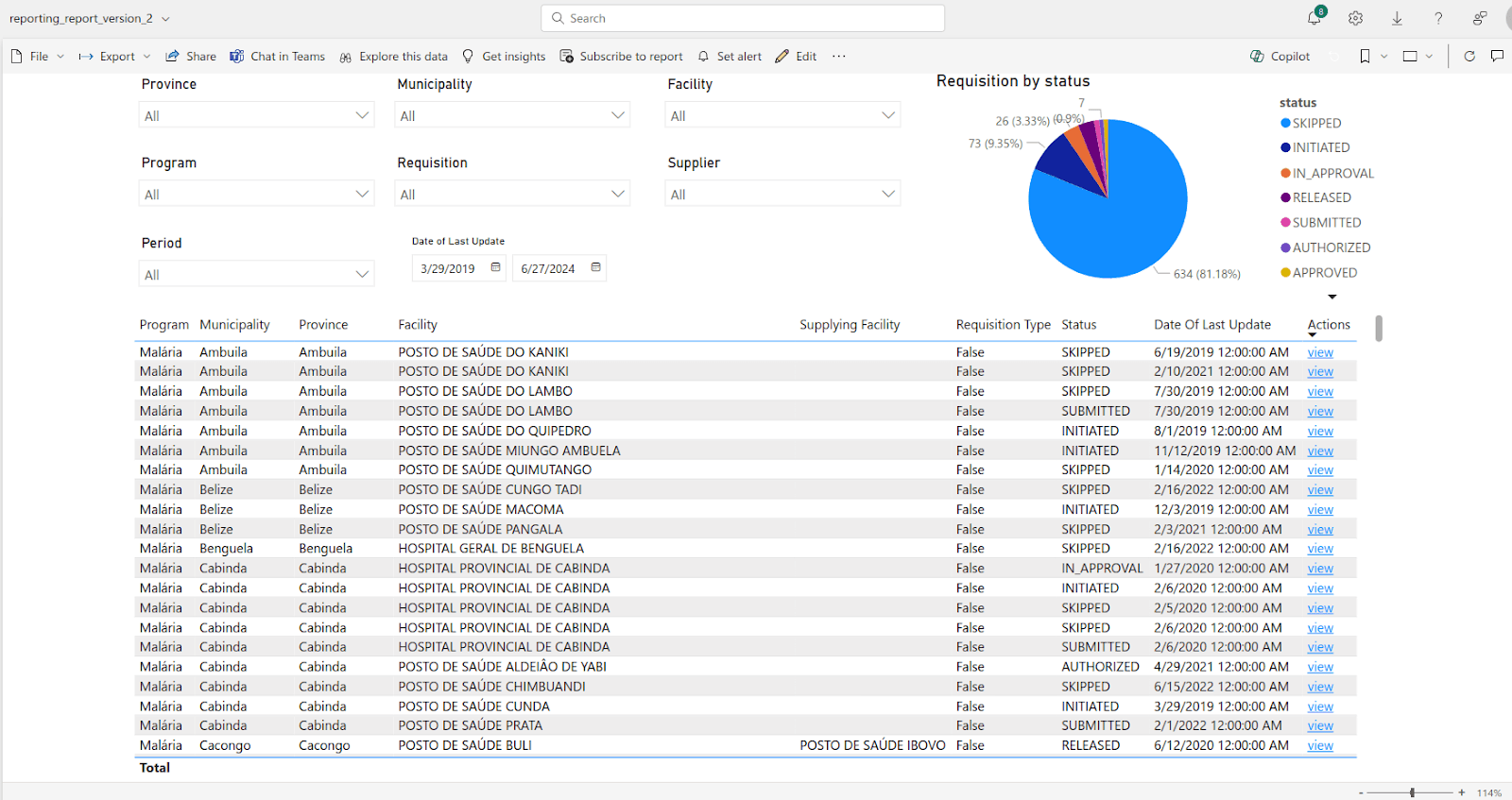The image size is (1512, 800).
Task: Click Explore this data
Action: [393, 57]
